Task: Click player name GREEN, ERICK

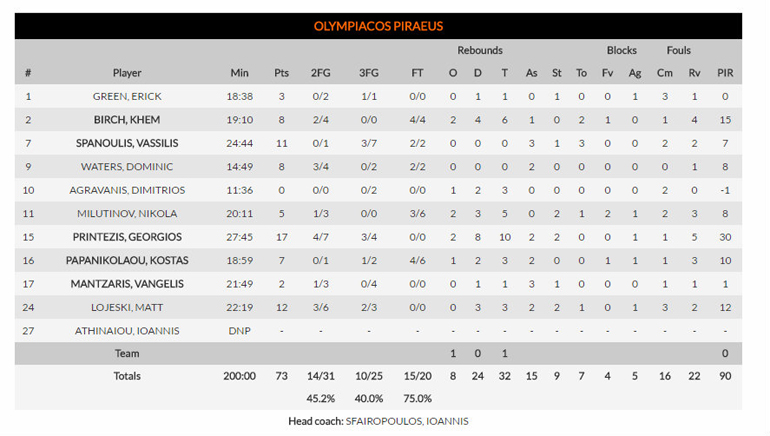Action: (127, 97)
